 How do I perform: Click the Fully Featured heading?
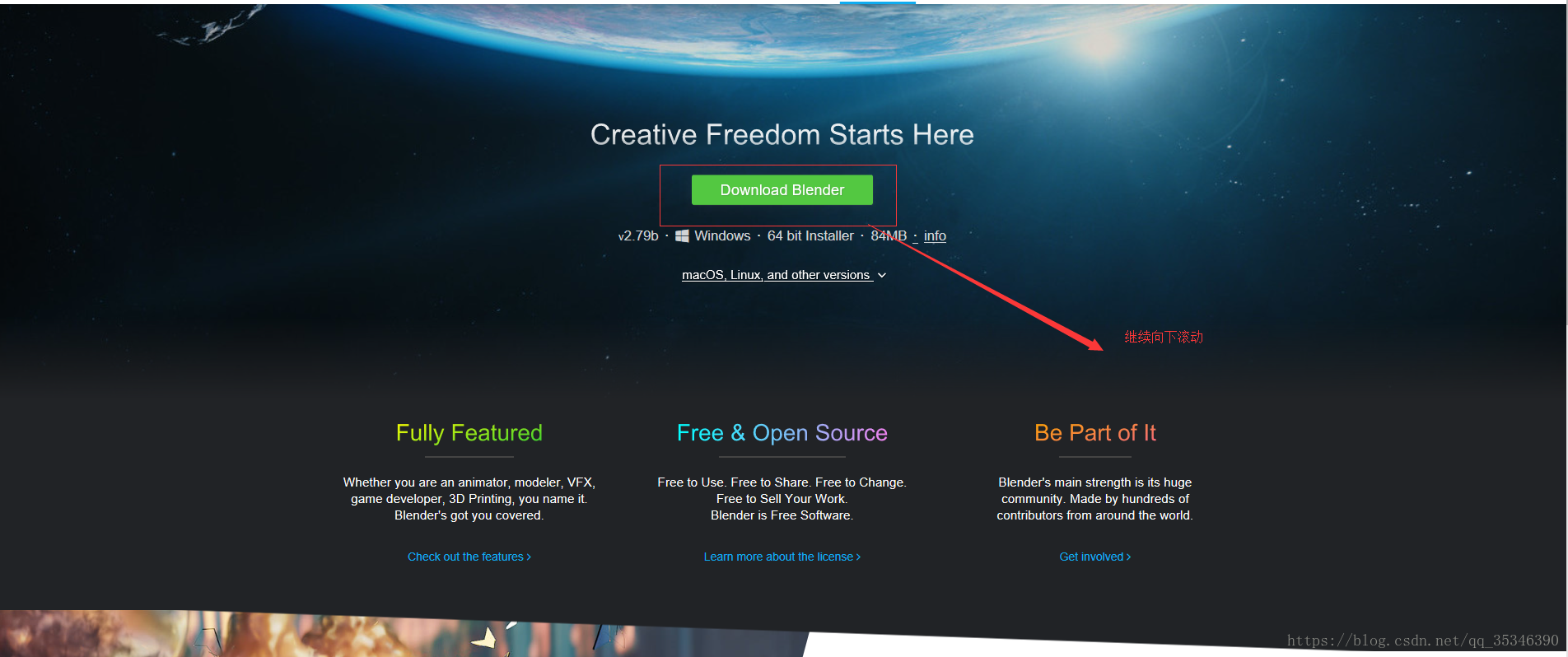(x=469, y=433)
